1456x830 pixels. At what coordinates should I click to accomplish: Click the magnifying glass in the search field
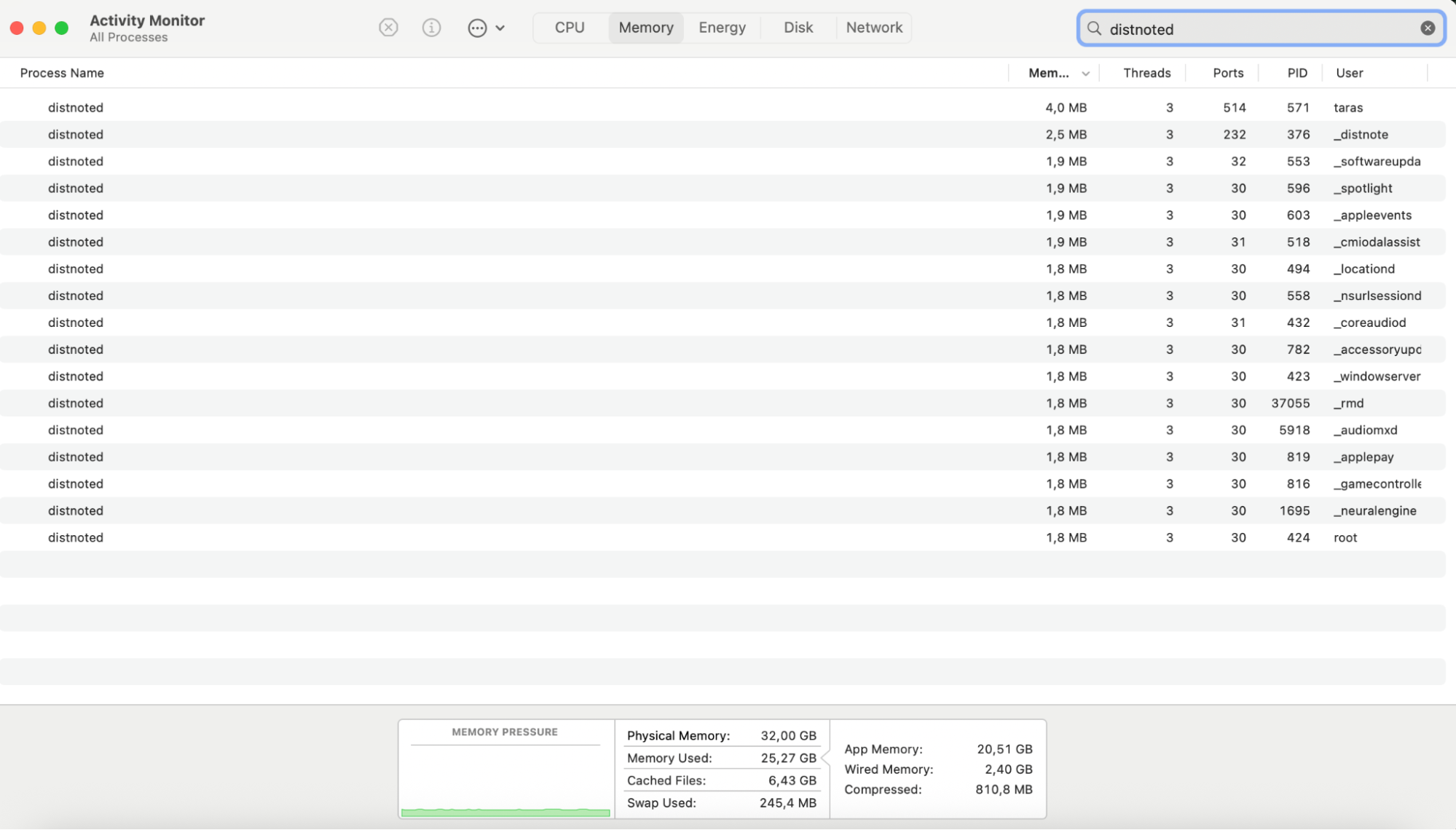[x=1093, y=28]
